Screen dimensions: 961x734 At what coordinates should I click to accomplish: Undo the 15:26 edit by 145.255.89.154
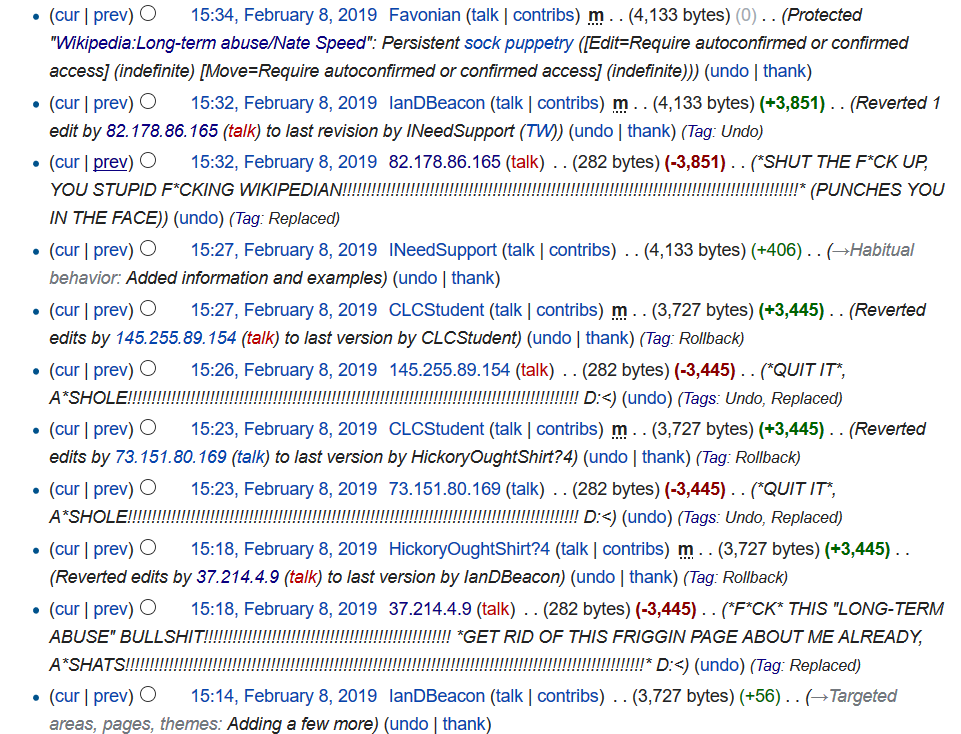[x=647, y=398]
